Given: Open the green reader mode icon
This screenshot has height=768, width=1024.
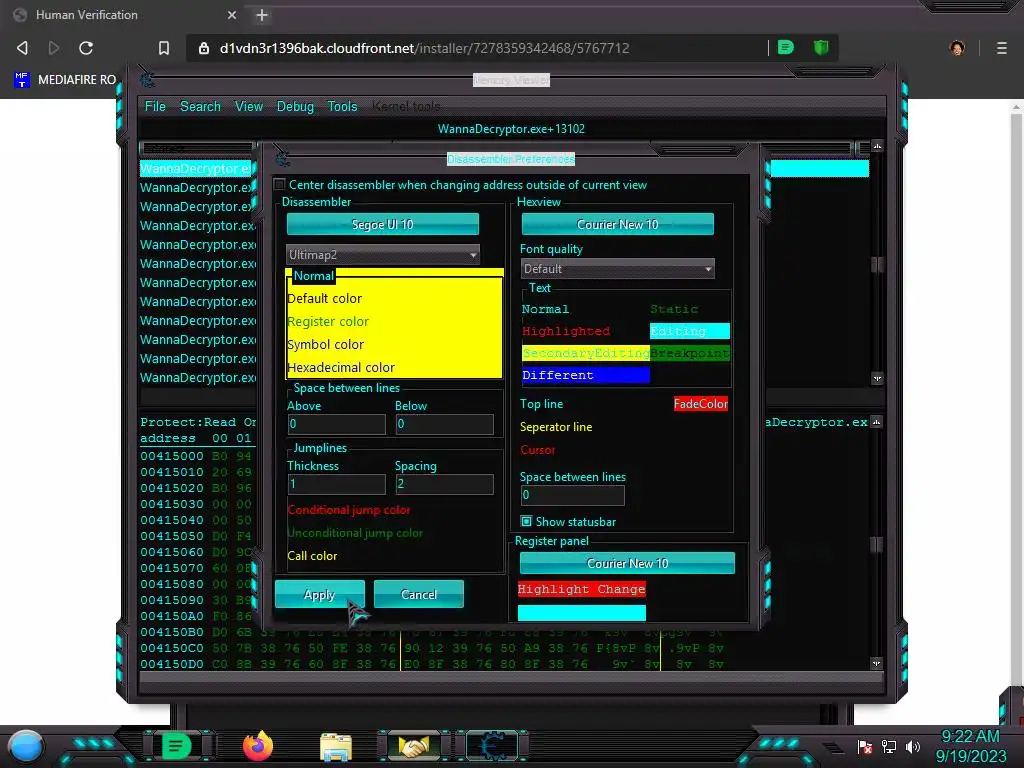Looking at the screenshot, I should pyautogui.click(x=786, y=47).
